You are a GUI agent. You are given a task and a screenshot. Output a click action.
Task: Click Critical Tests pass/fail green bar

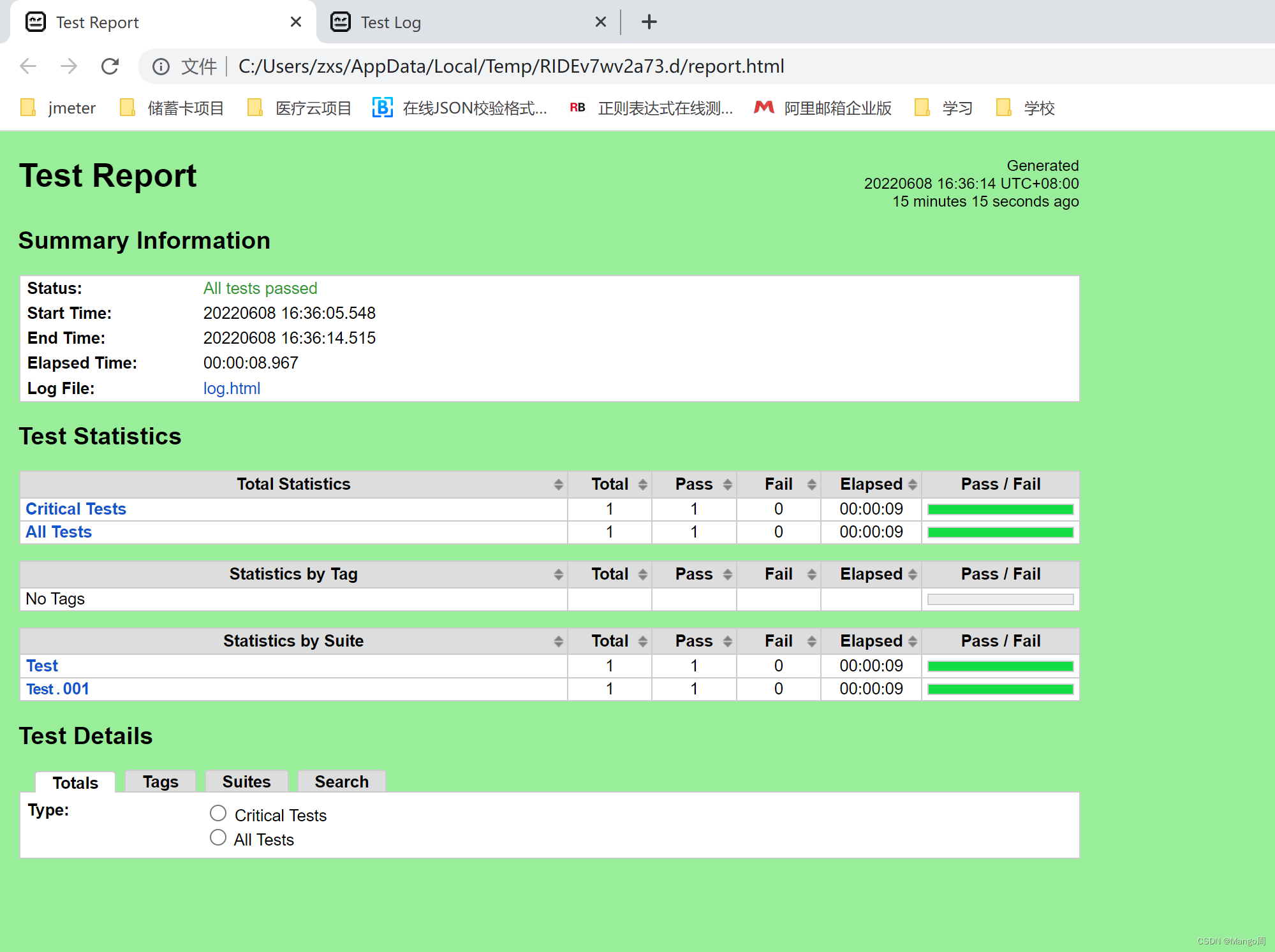point(999,509)
